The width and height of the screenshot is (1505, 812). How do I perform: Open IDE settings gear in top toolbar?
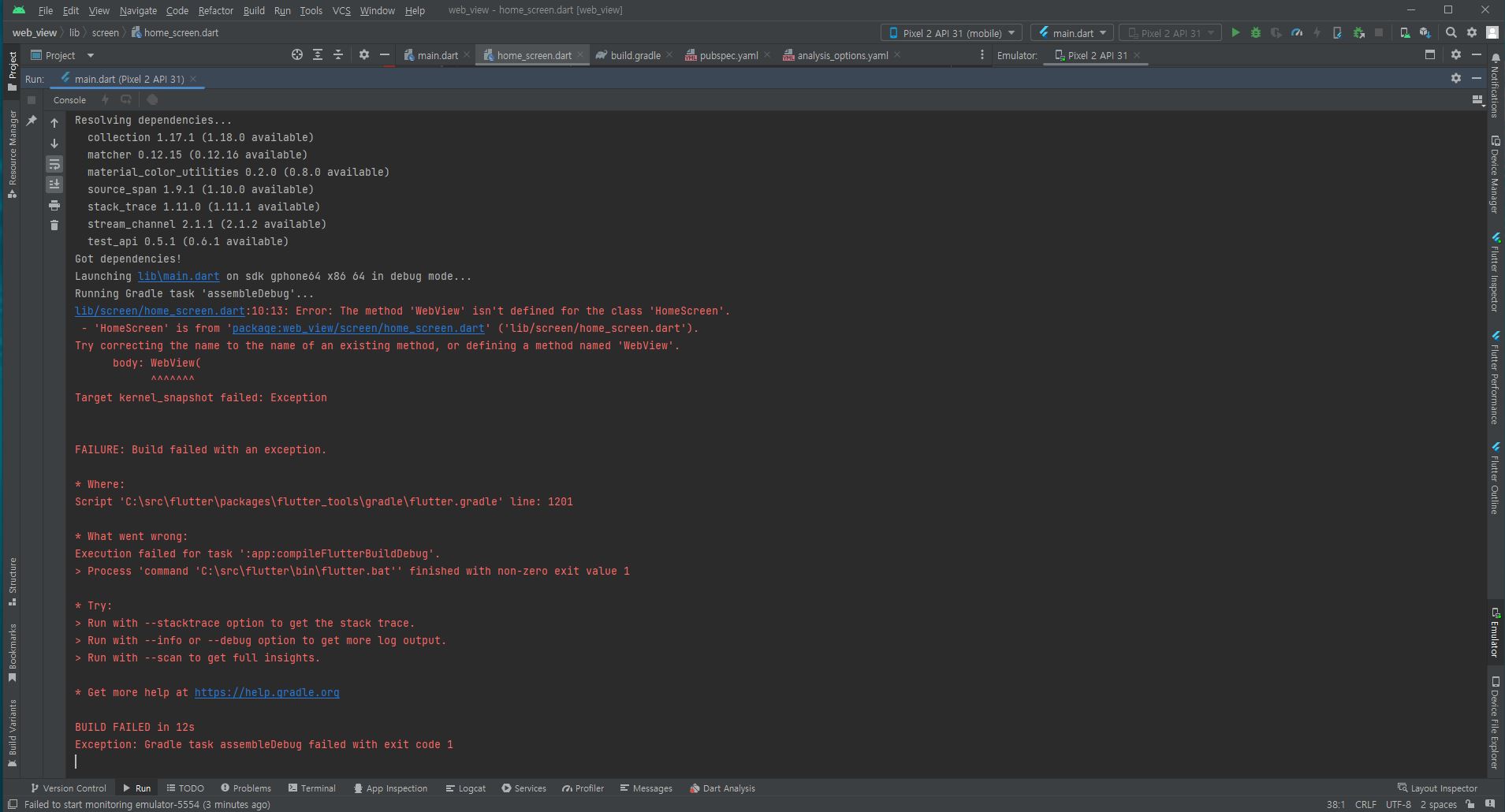pyautogui.click(x=1471, y=33)
